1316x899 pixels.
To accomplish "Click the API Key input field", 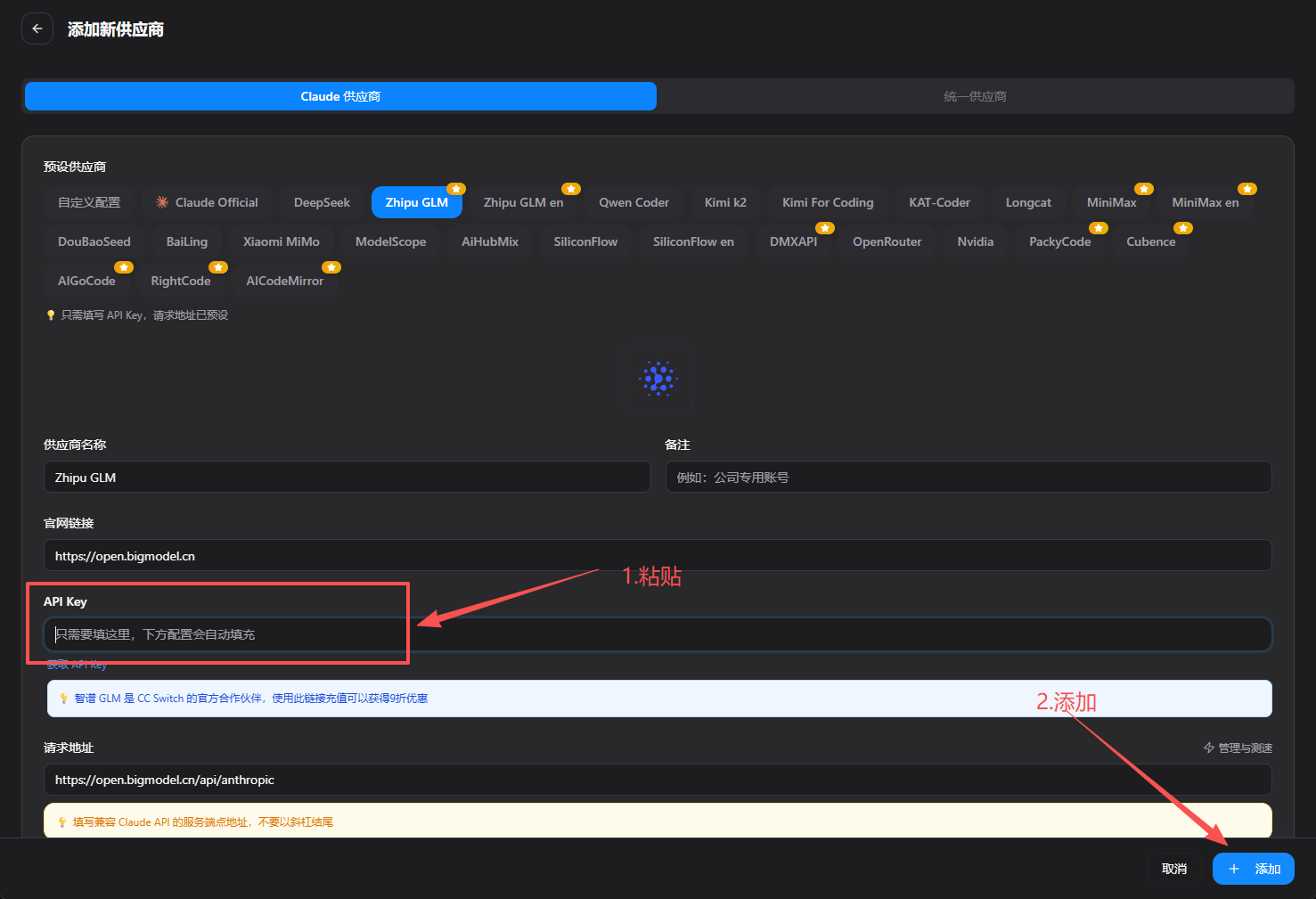I will [x=658, y=634].
